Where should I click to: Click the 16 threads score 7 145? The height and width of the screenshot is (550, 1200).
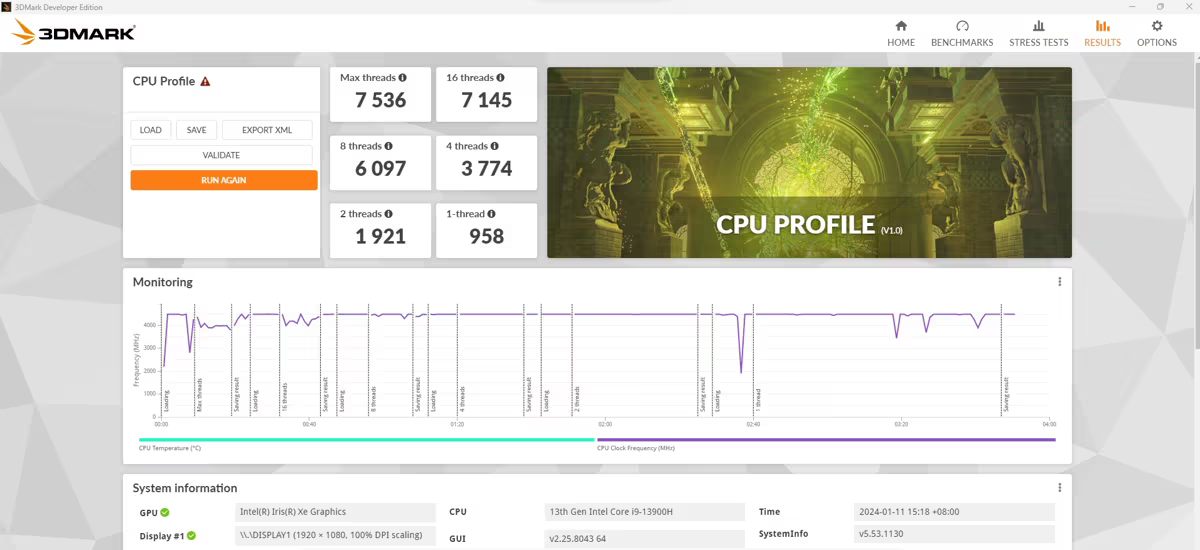[x=487, y=100]
